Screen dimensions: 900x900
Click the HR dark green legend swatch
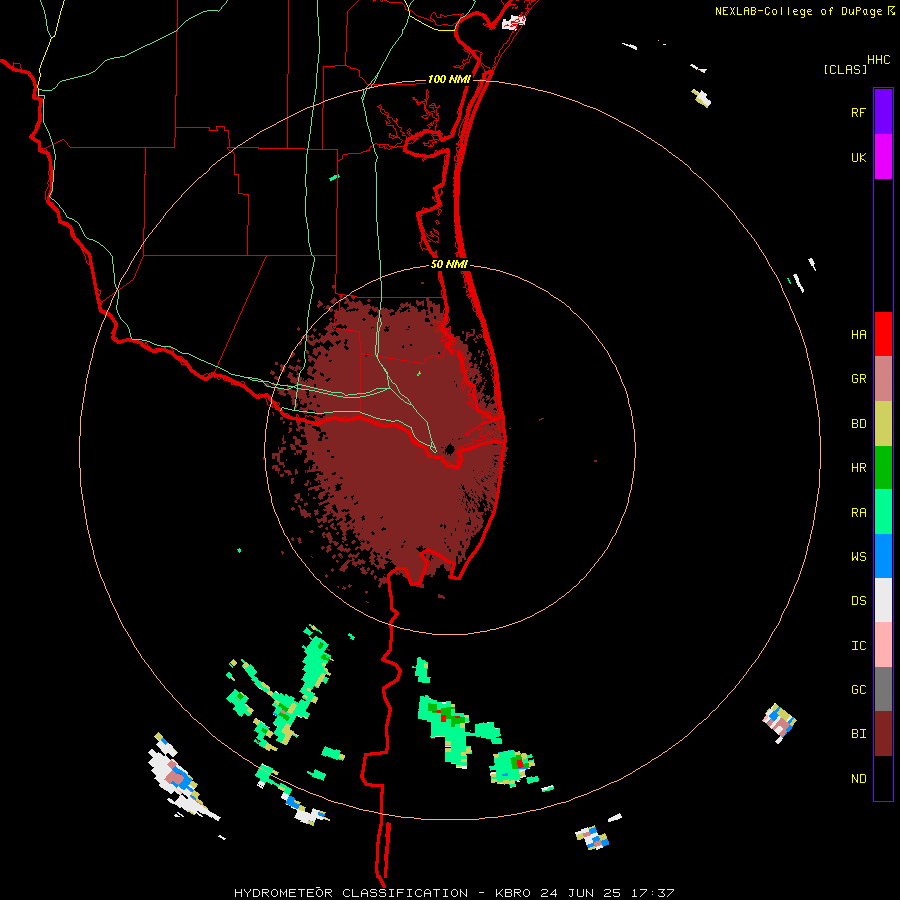(x=883, y=468)
